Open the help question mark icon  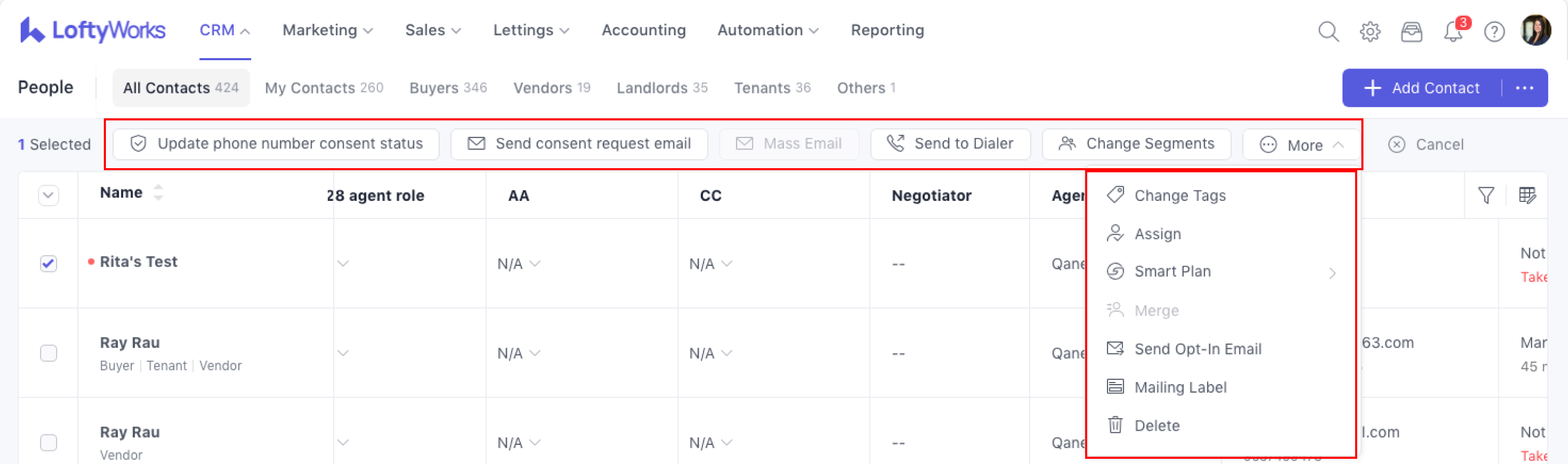[1494, 31]
